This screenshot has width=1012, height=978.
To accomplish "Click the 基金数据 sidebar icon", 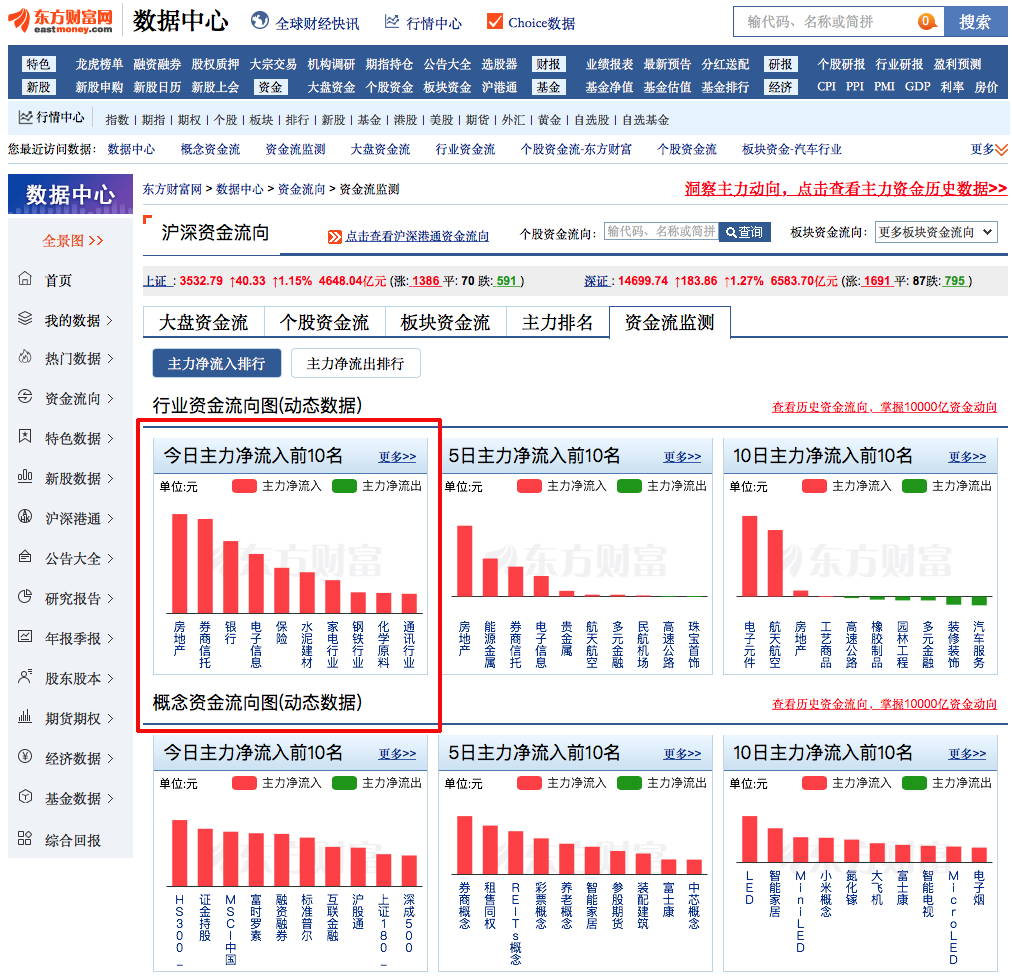I will coord(25,797).
